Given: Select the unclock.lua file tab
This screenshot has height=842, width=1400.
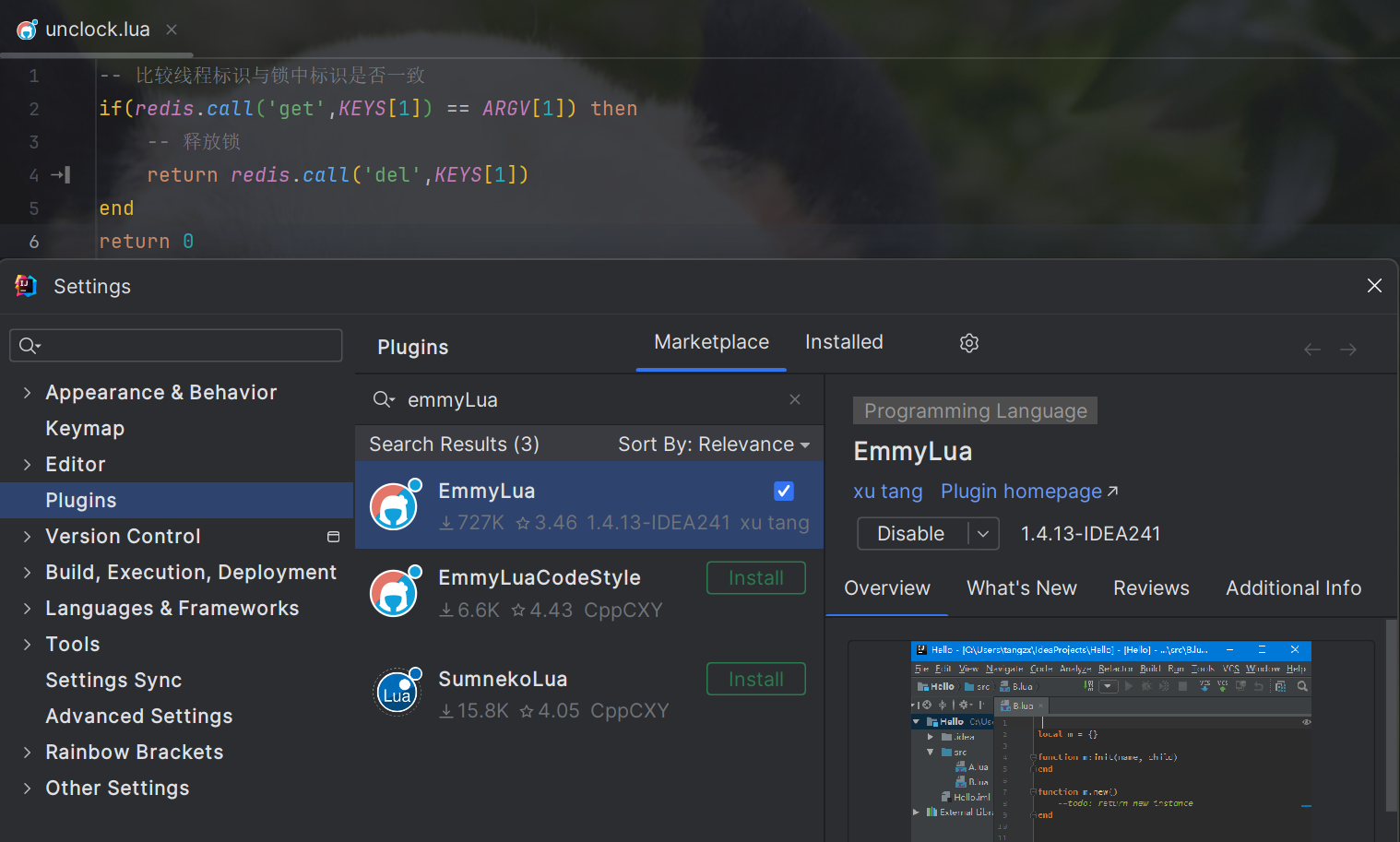Looking at the screenshot, I should pyautogui.click(x=97, y=30).
